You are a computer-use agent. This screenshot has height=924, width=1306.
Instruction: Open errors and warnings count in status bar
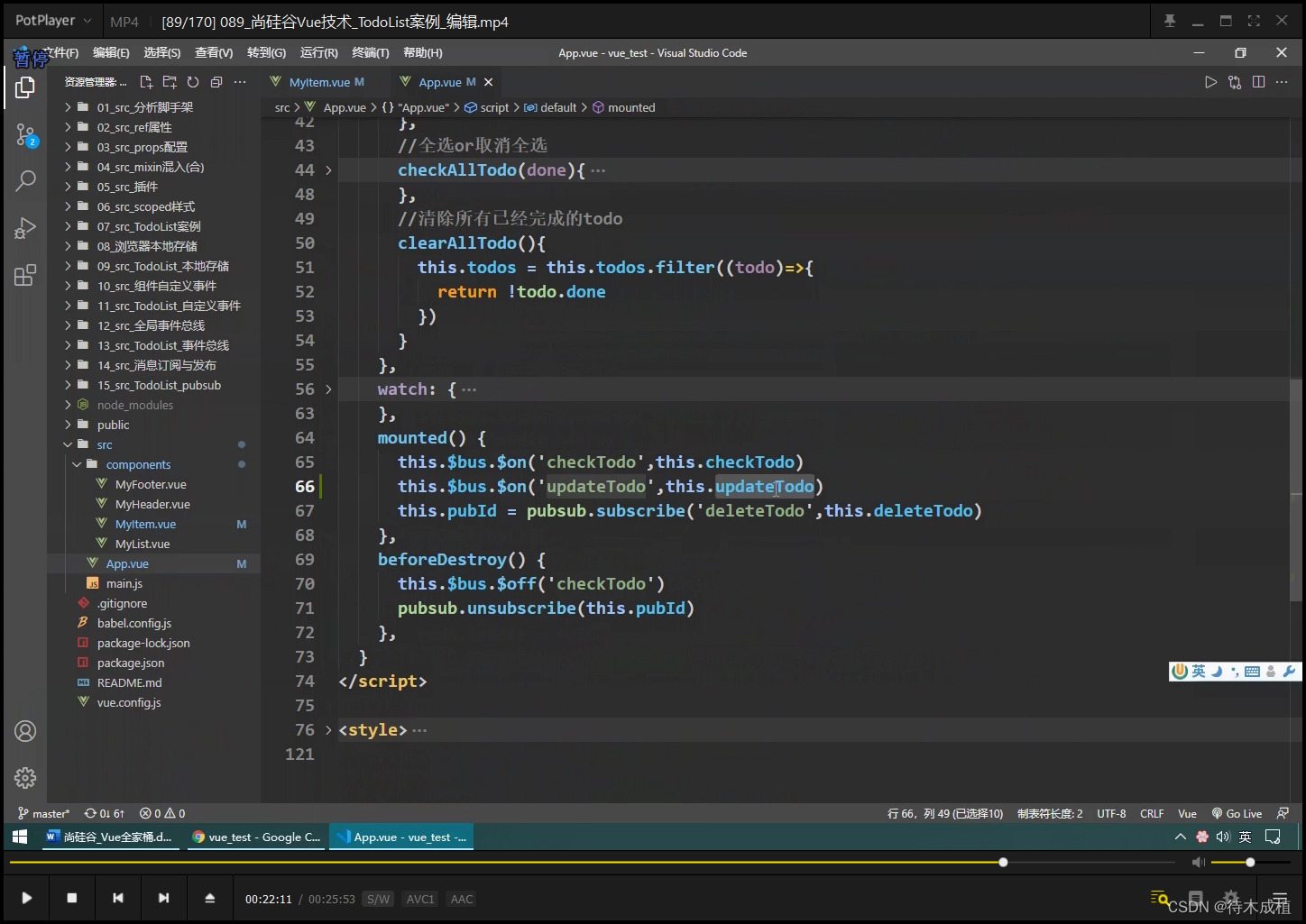tap(162, 813)
